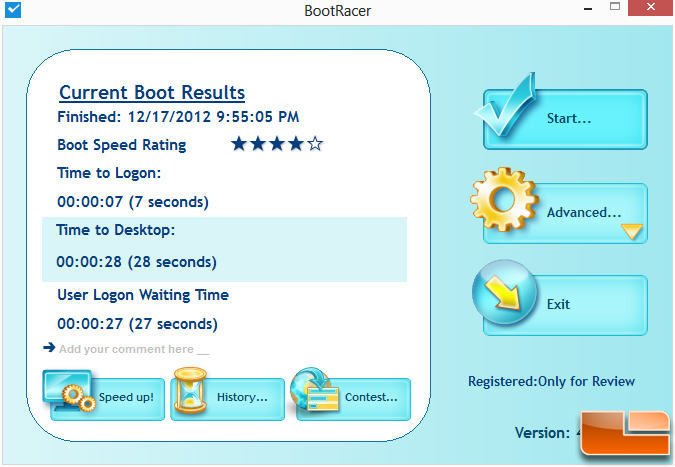This screenshot has height=467, width=675.
Task: Click the yellow arrow Exit icon
Action: pos(504,292)
